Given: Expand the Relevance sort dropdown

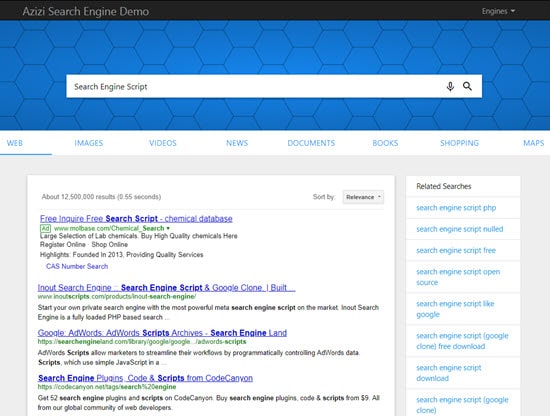Looking at the screenshot, I should tap(363, 197).
